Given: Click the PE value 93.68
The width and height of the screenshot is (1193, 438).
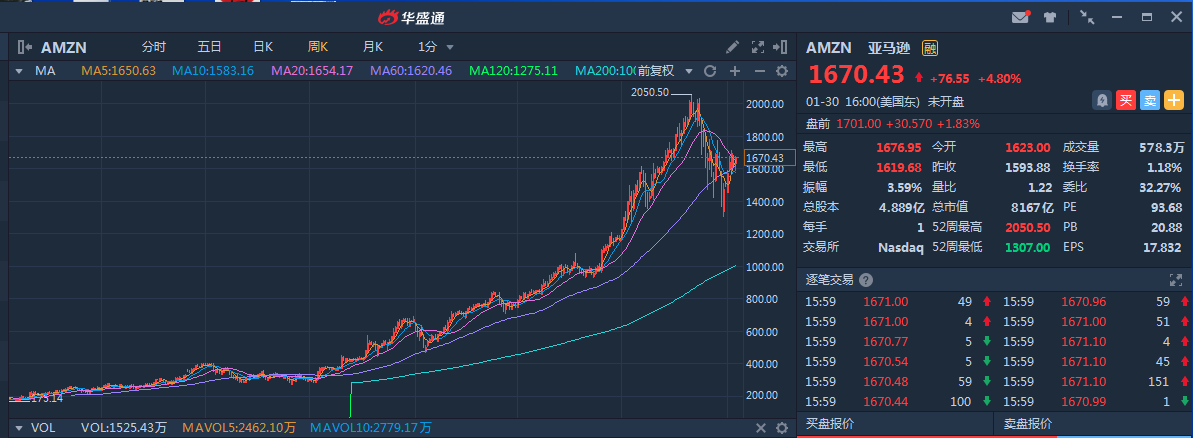Looking at the screenshot, I should (1166, 207).
